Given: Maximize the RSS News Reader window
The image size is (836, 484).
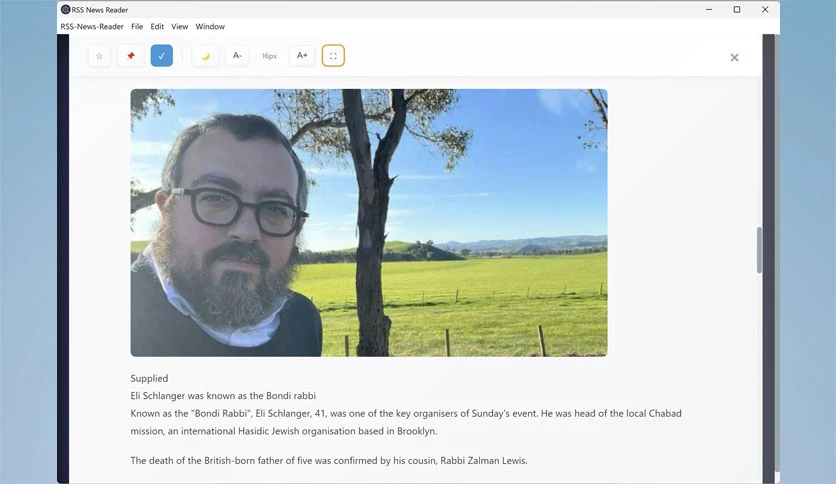Looking at the screenshot, I should click(737, 10).
